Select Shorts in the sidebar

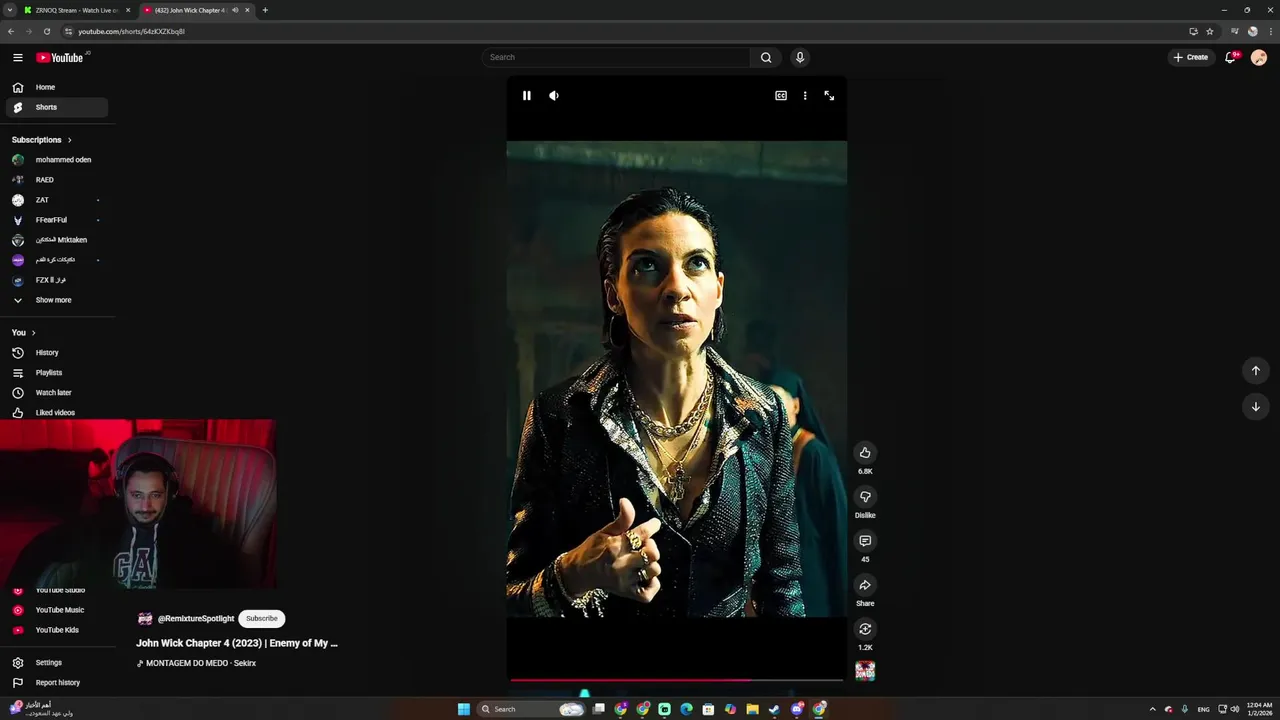pos(57,107)
